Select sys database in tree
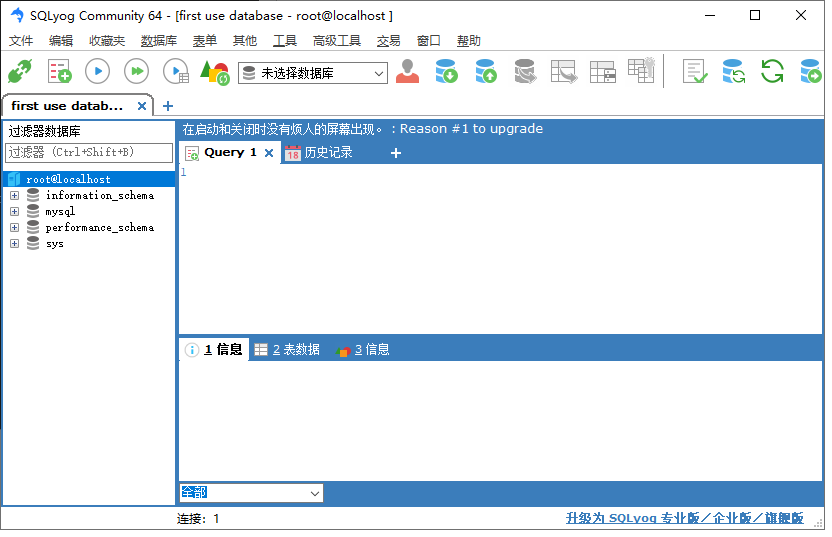Screen dimensions: 832x537 click(x=55, y=244)
